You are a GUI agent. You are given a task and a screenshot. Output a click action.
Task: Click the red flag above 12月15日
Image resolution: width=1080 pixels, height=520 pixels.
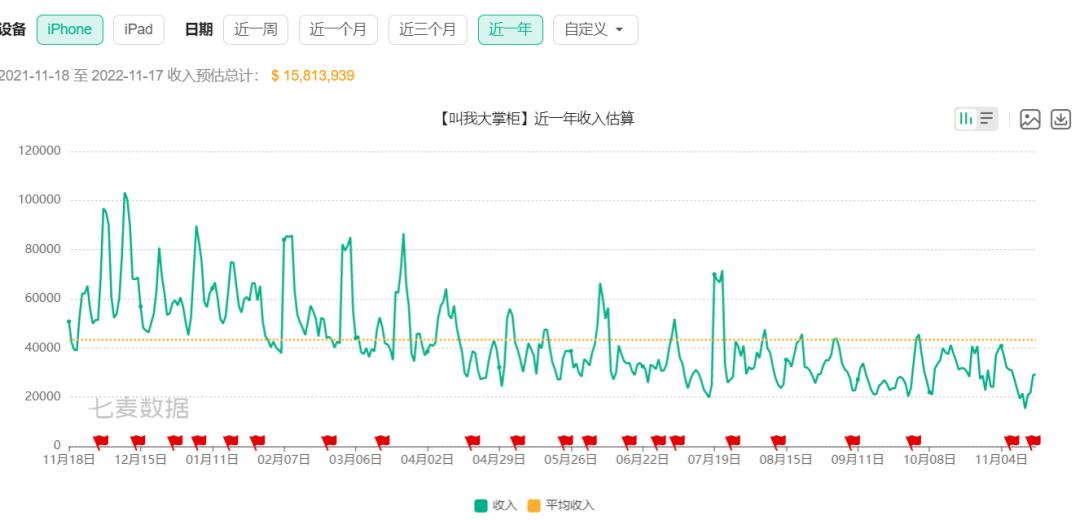pos(137,441)
